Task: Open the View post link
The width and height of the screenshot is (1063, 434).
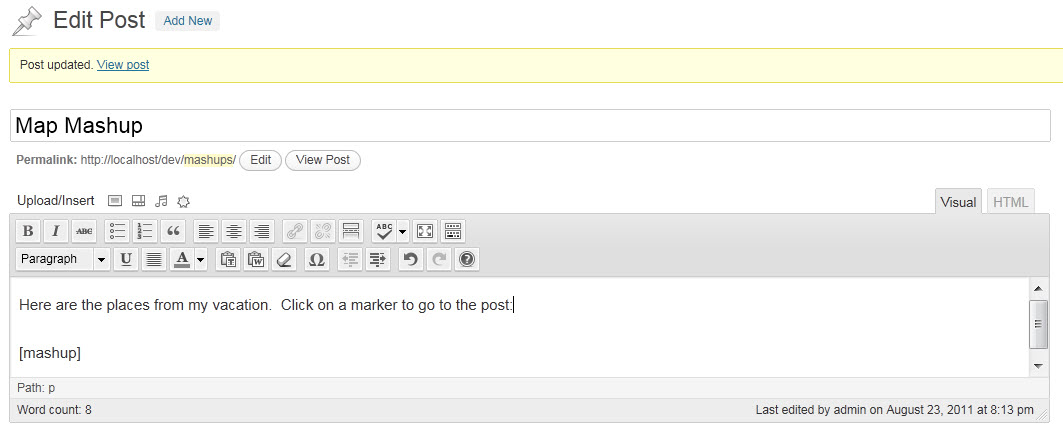Action: [123, 65]
